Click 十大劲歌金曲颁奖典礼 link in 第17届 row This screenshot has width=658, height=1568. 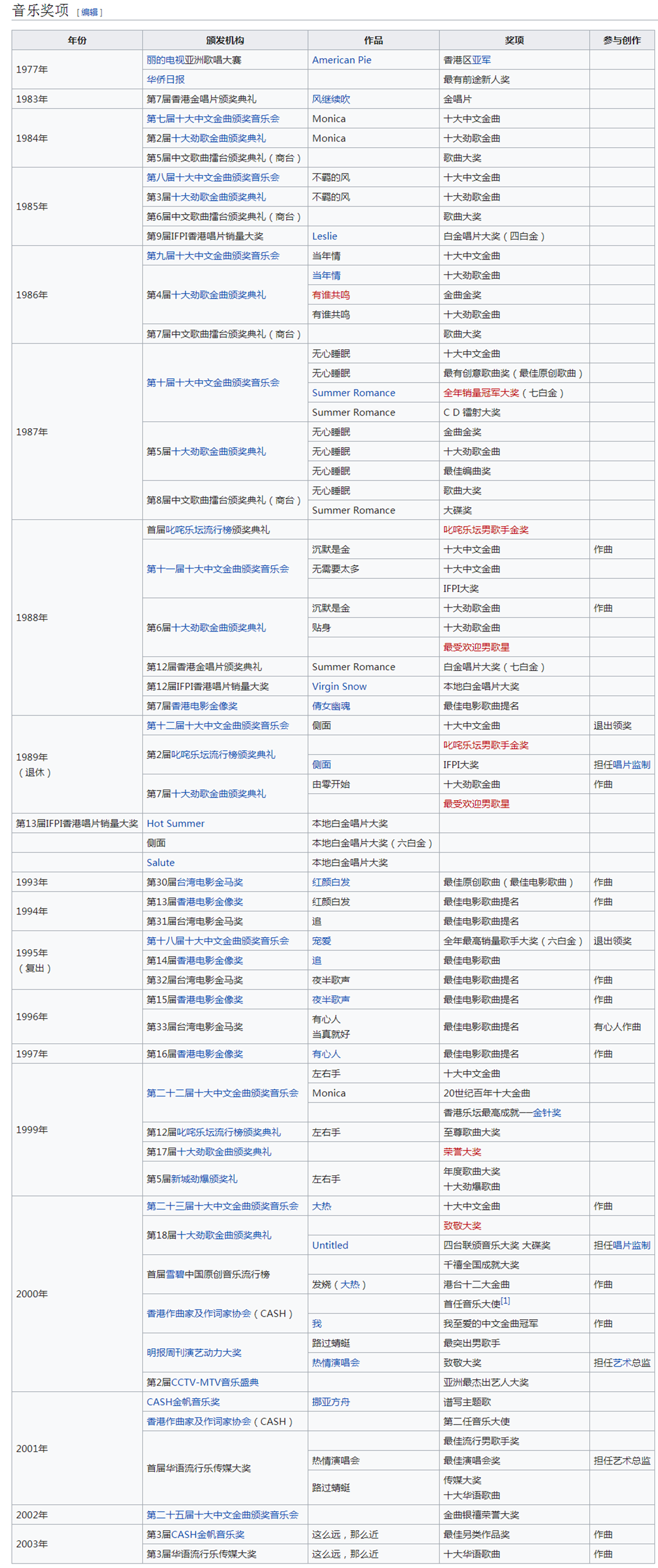pos(224,1152)
